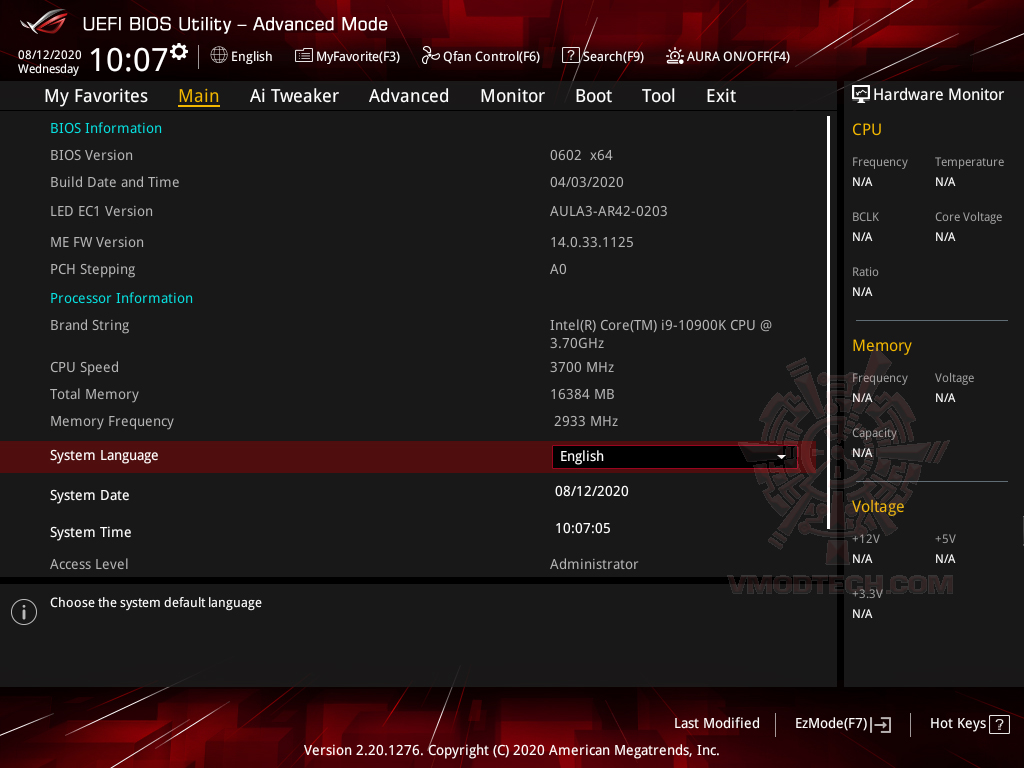Screen dimensions: 1024x768
Task: Click BIOS Version value 0602 x64
Action: [581, 155]
